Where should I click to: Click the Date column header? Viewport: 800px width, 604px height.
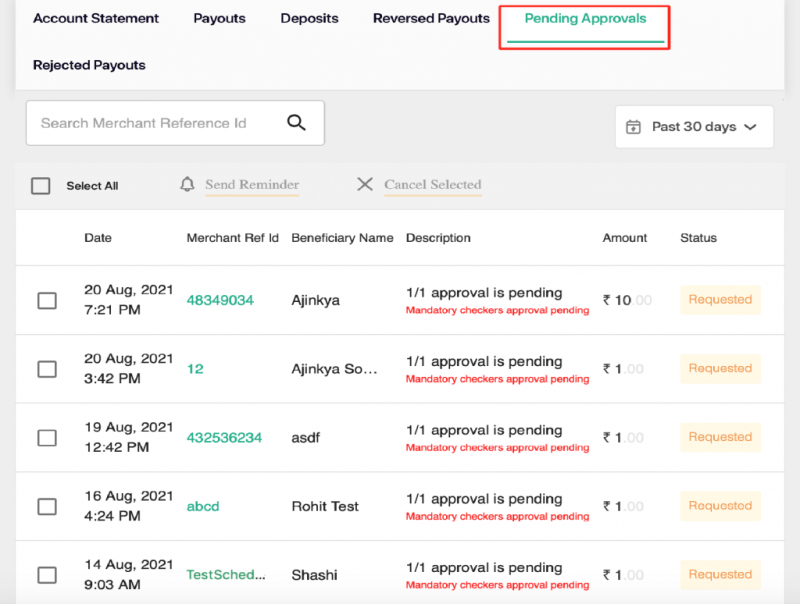click(98, 238)
